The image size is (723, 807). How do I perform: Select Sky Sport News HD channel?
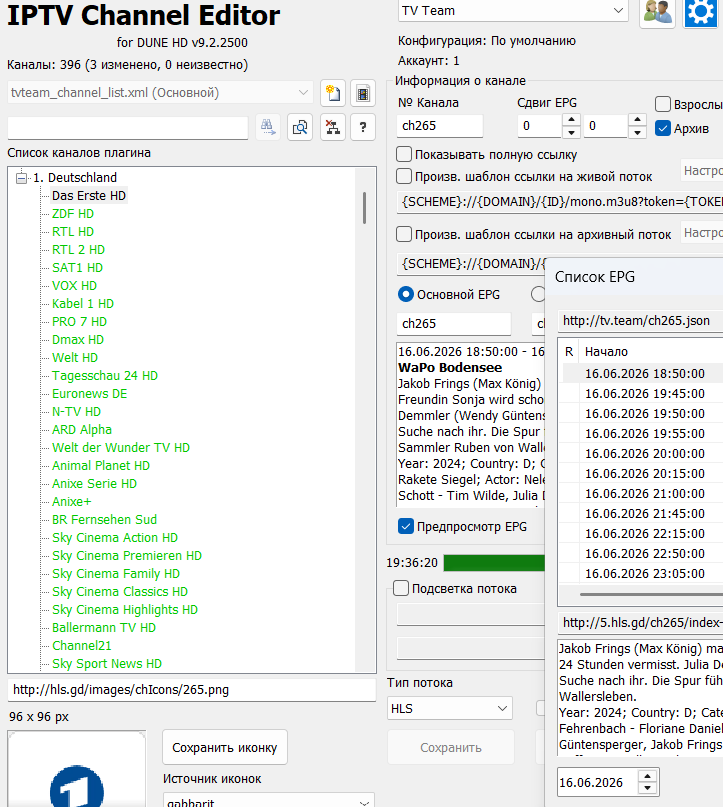click(107, 664)
